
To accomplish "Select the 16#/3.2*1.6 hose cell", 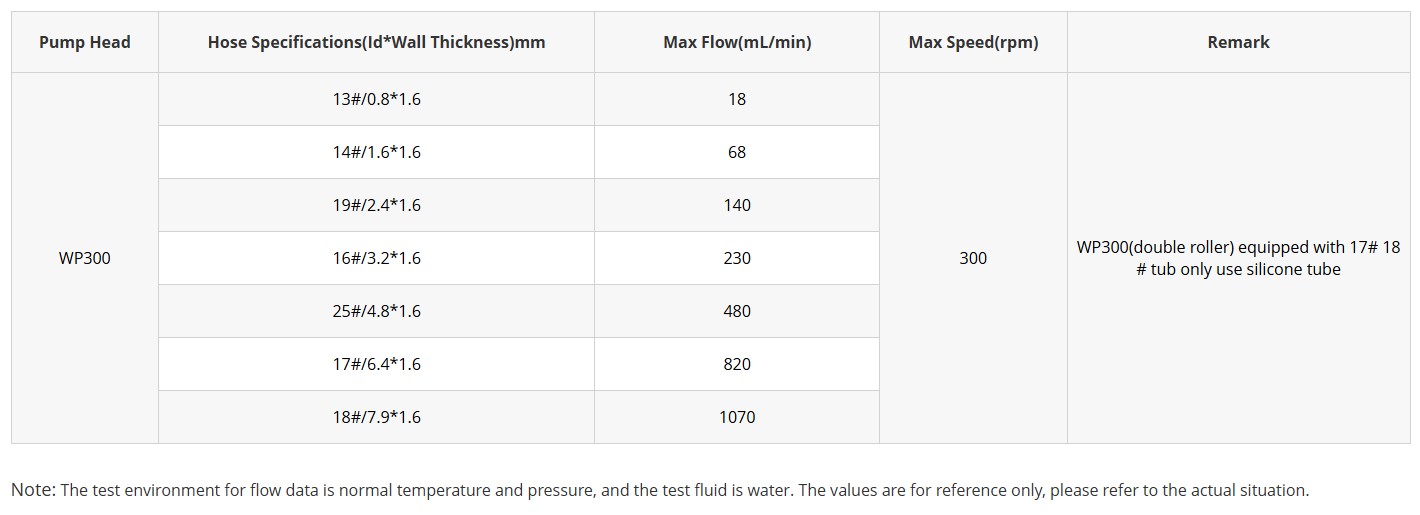I will [x=376, y=258].
